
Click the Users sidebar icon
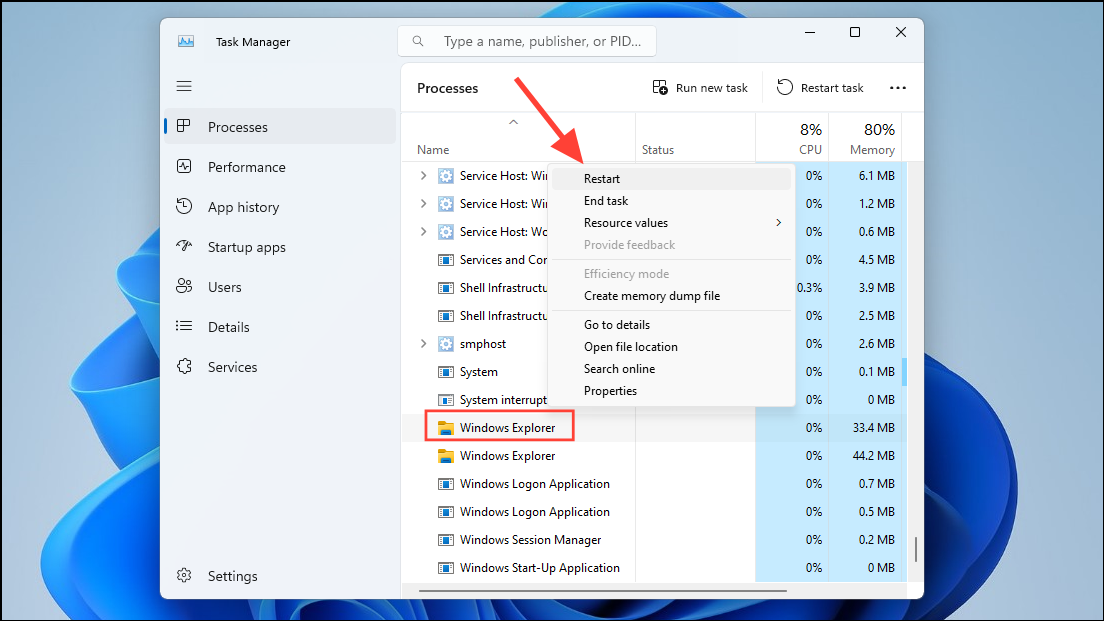[184, 286]
